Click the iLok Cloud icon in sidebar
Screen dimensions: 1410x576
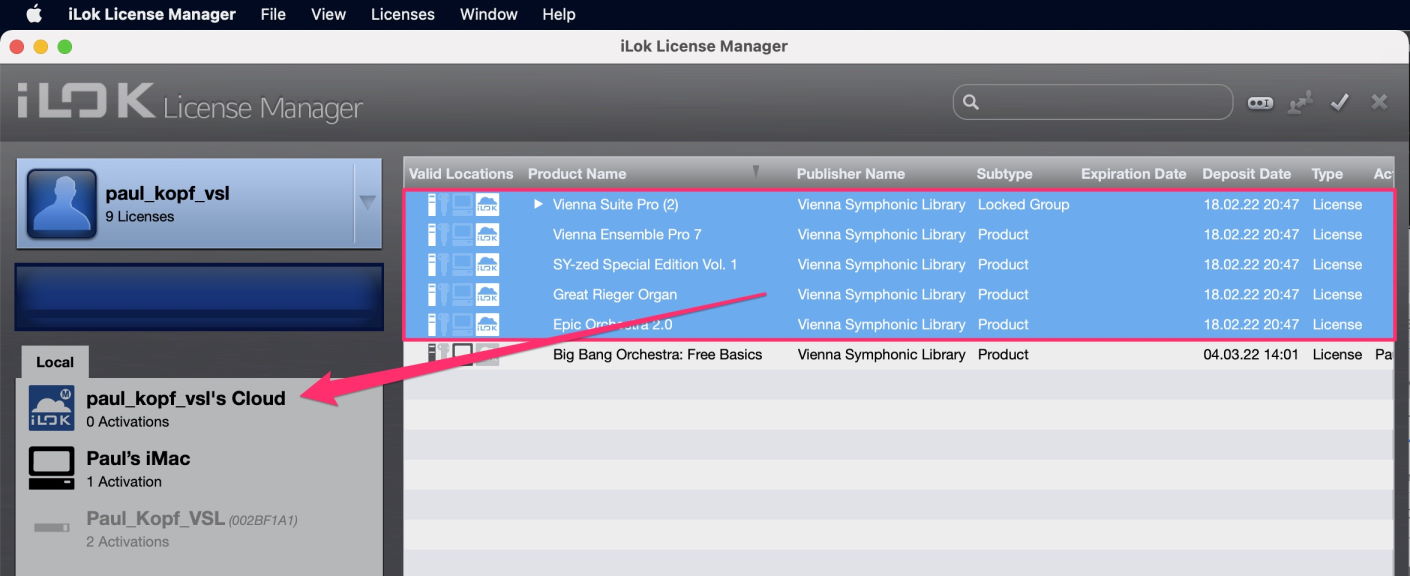[x=51, y=408]
